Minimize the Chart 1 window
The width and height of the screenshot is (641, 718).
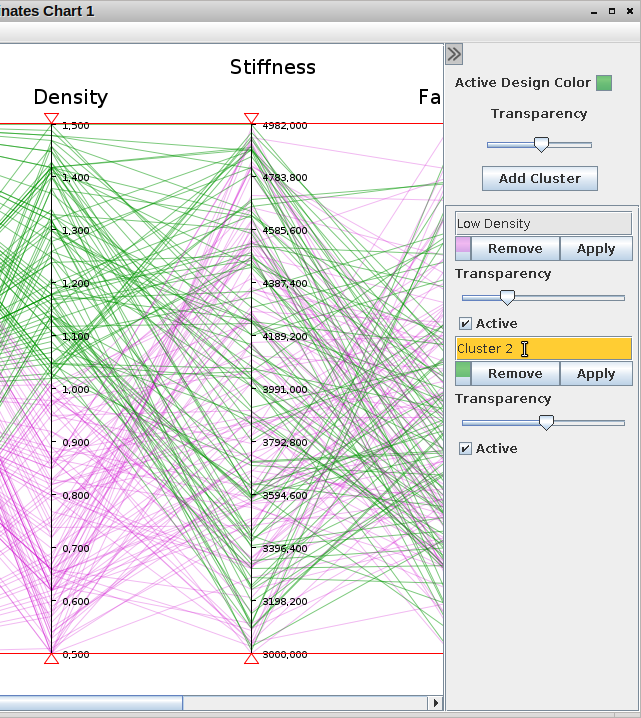[x=594, y=11]
